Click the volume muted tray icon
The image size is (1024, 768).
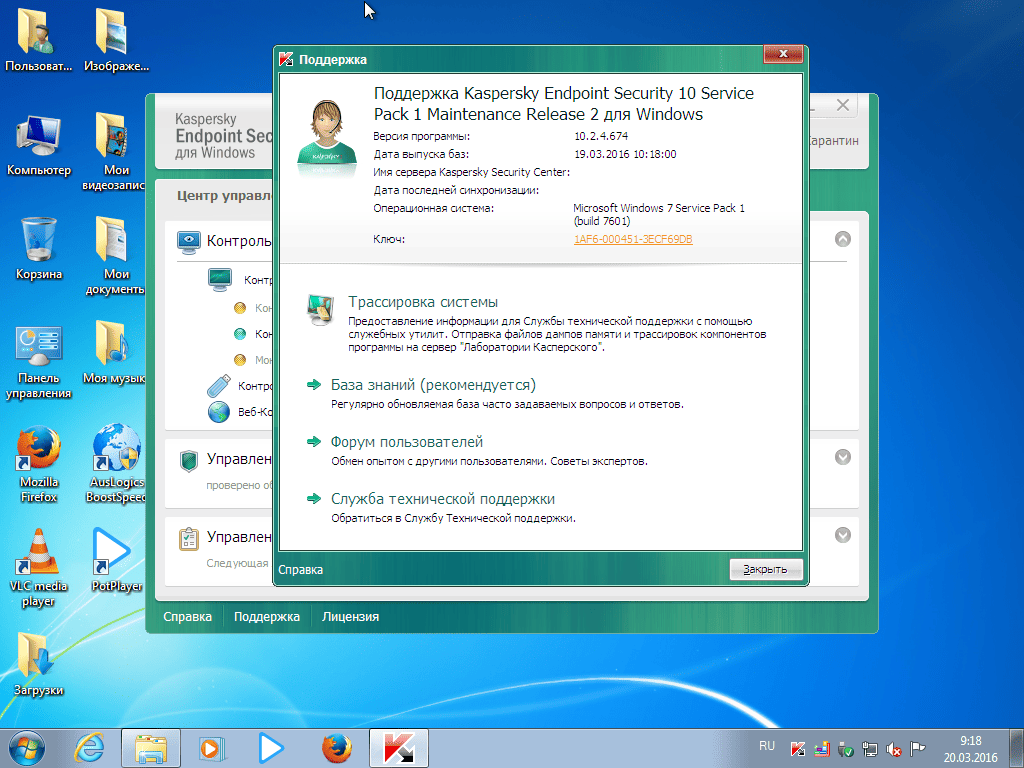(893, 749)
